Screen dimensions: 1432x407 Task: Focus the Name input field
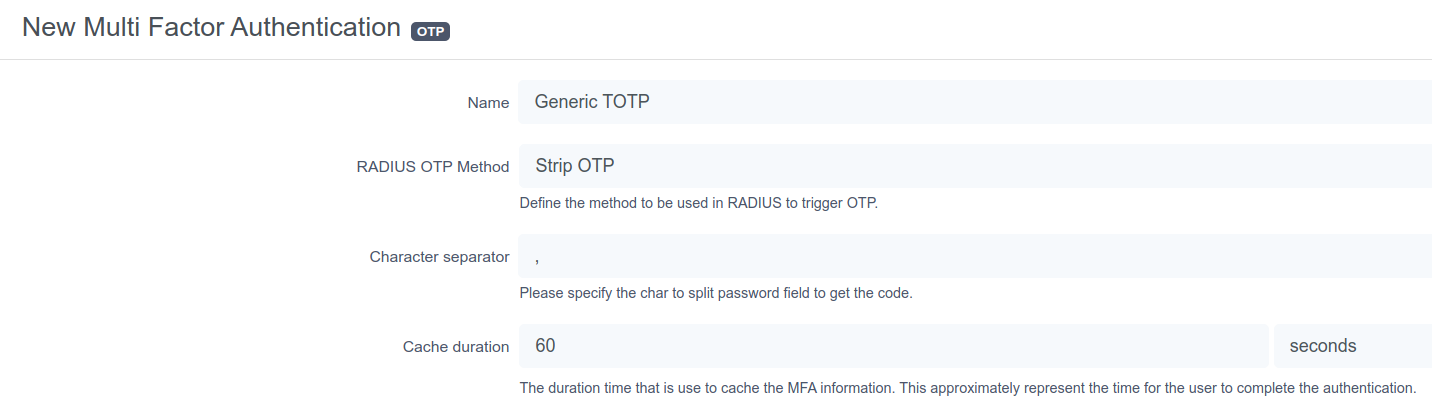point(975,102)
